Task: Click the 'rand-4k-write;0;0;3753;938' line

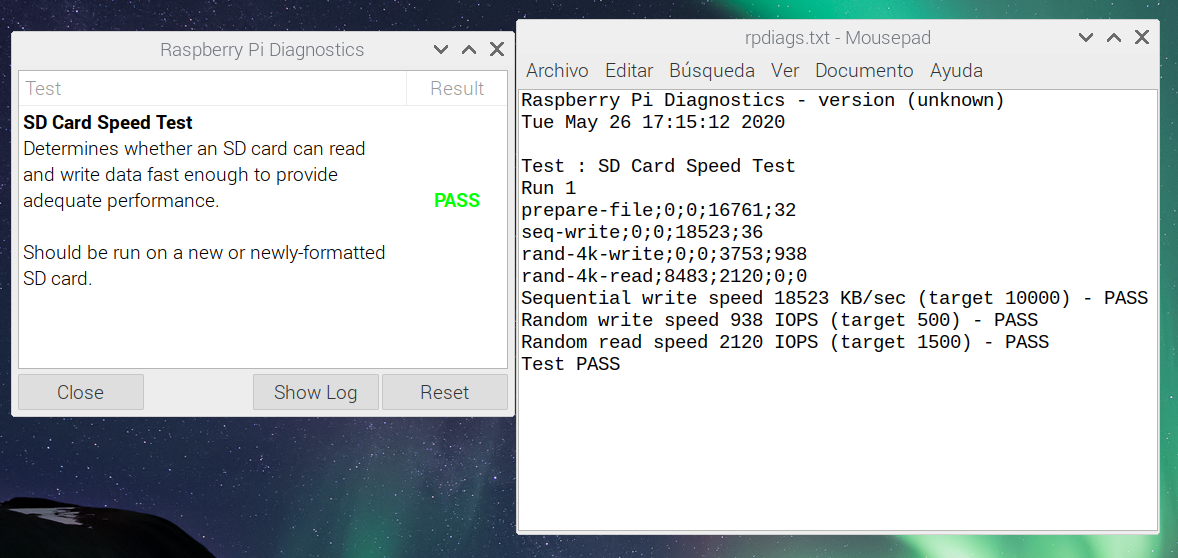Action: pos(664,254)
